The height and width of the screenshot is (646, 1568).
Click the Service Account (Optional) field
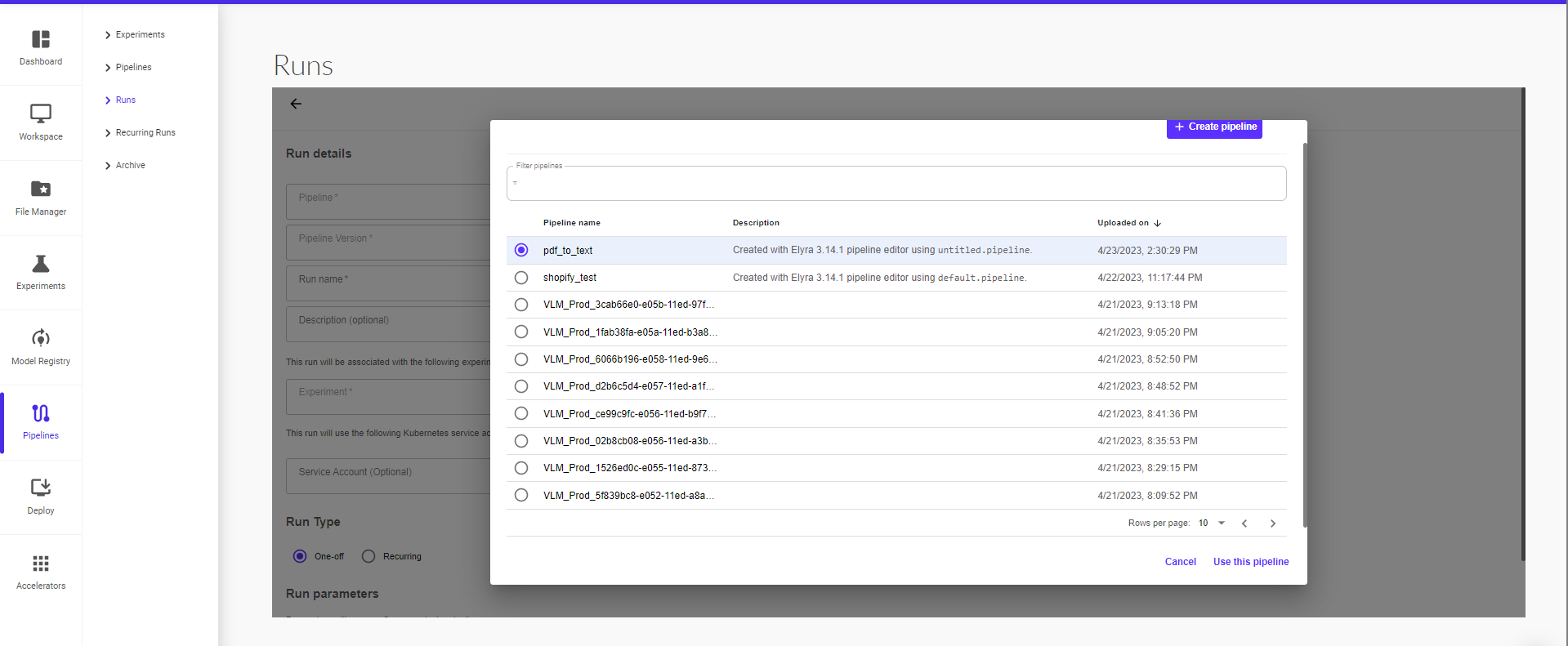(388, 475)
